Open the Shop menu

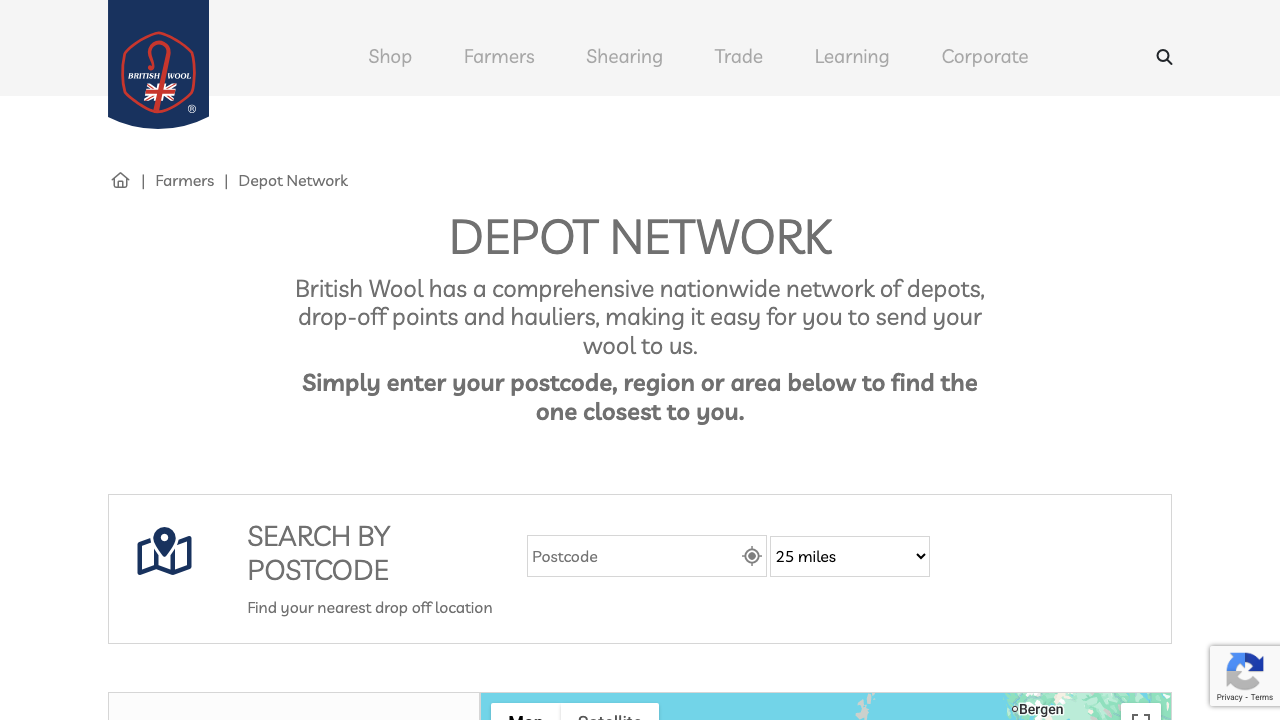390,57
